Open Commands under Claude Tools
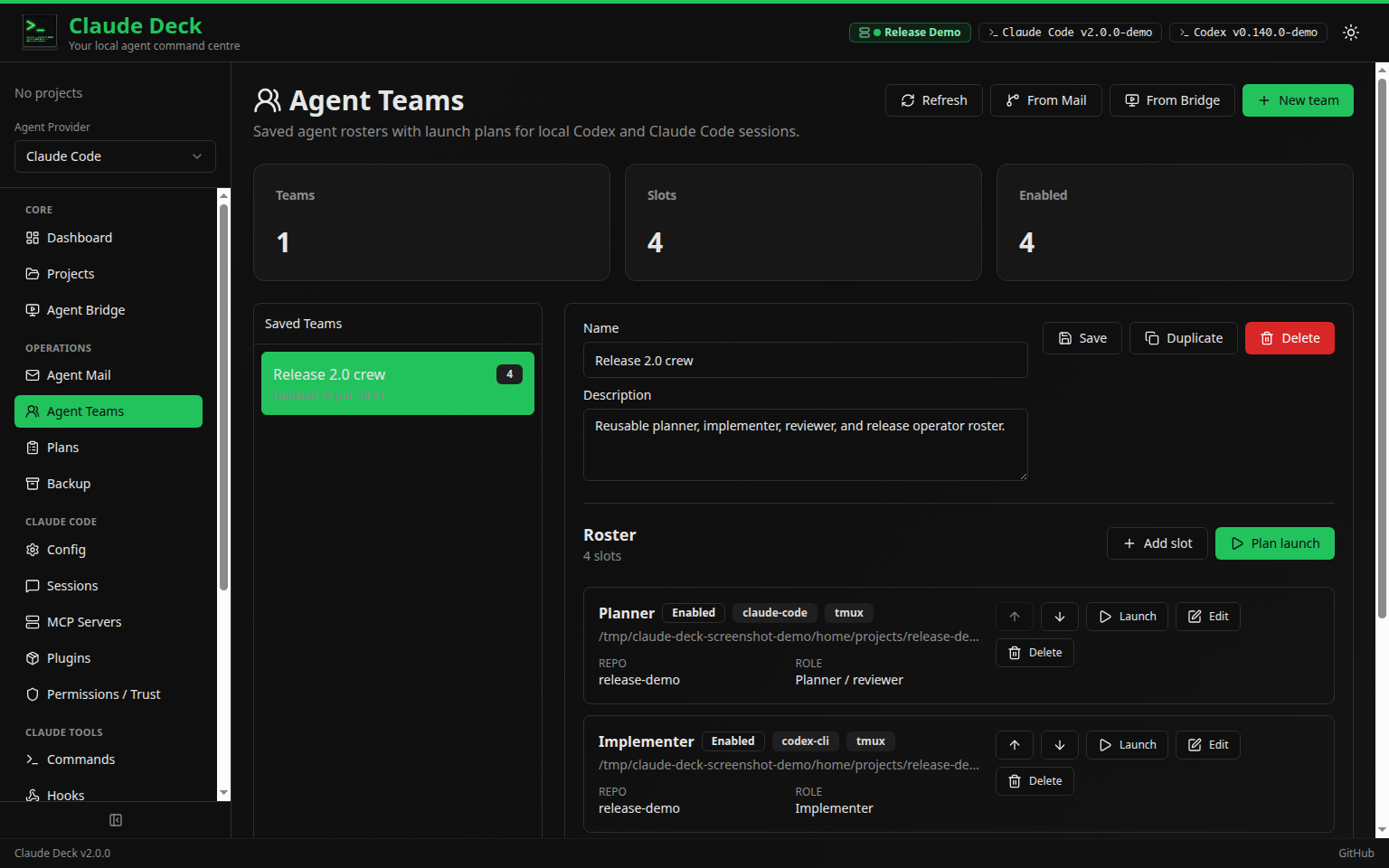The height and width of the screenshot is (868, 1389). pyautogui.click(x=109, y=759)
